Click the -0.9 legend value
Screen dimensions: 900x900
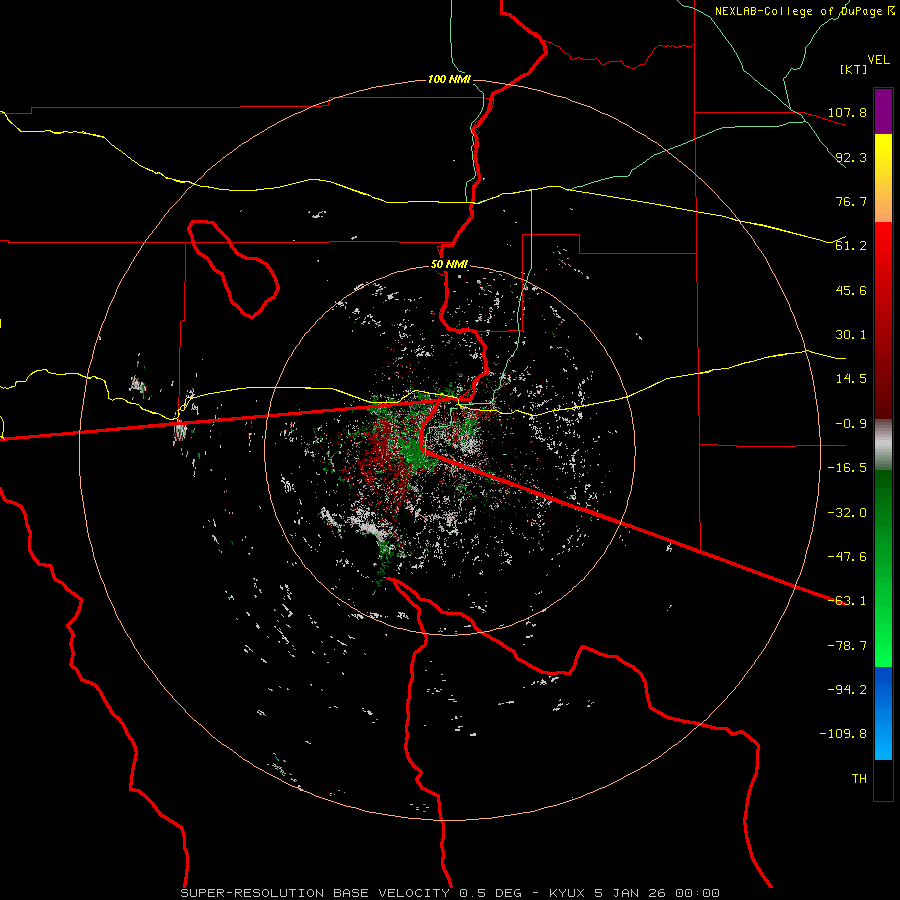pos(848,424)
